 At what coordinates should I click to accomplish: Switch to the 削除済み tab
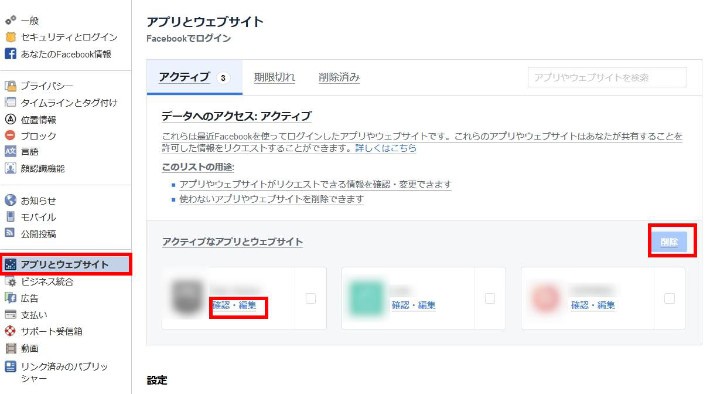(x=339, y=77)
